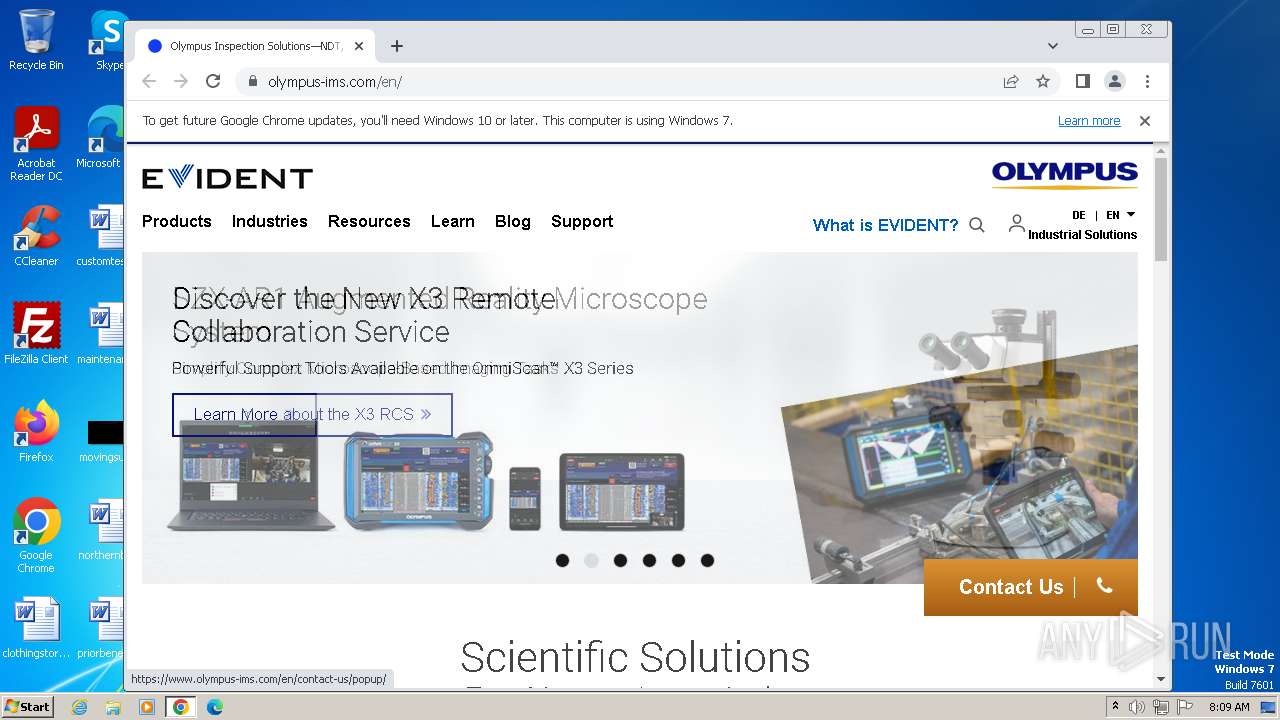Click the phone icon in Contact Us

pos(1104,586)
